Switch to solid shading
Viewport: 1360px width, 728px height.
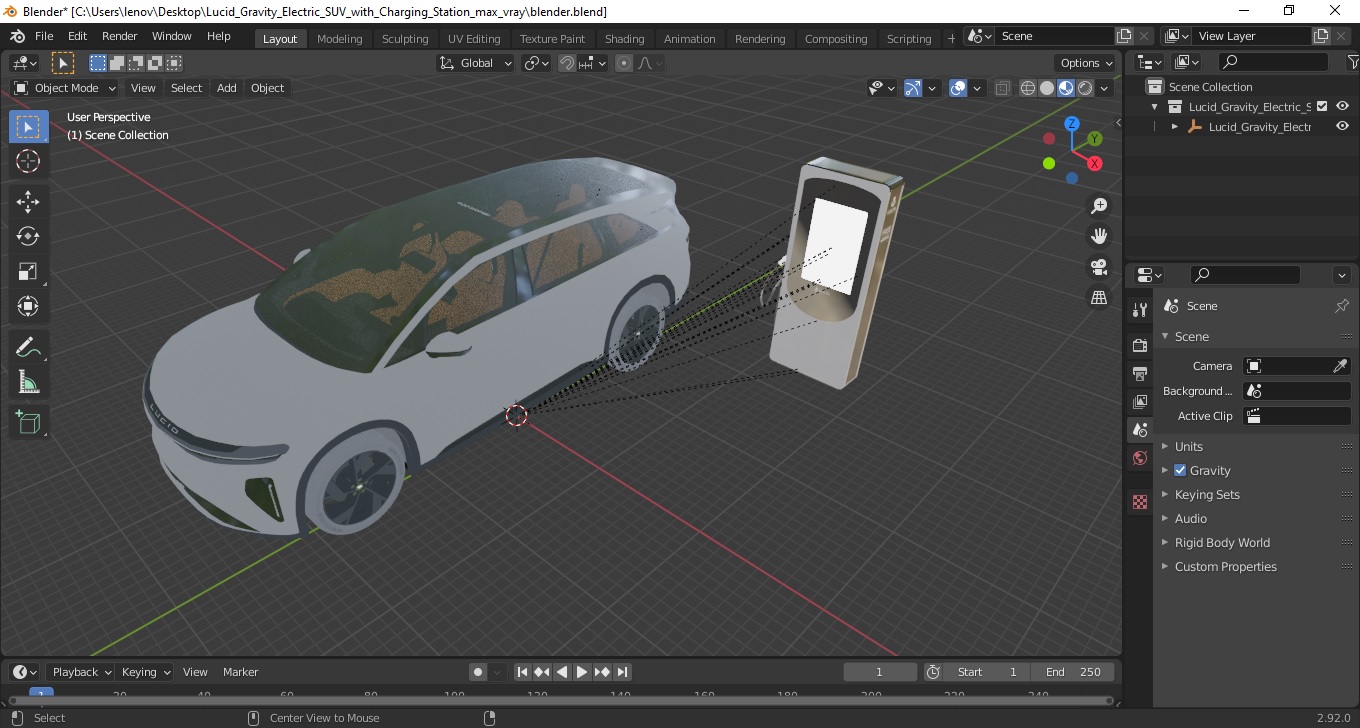1047,88
